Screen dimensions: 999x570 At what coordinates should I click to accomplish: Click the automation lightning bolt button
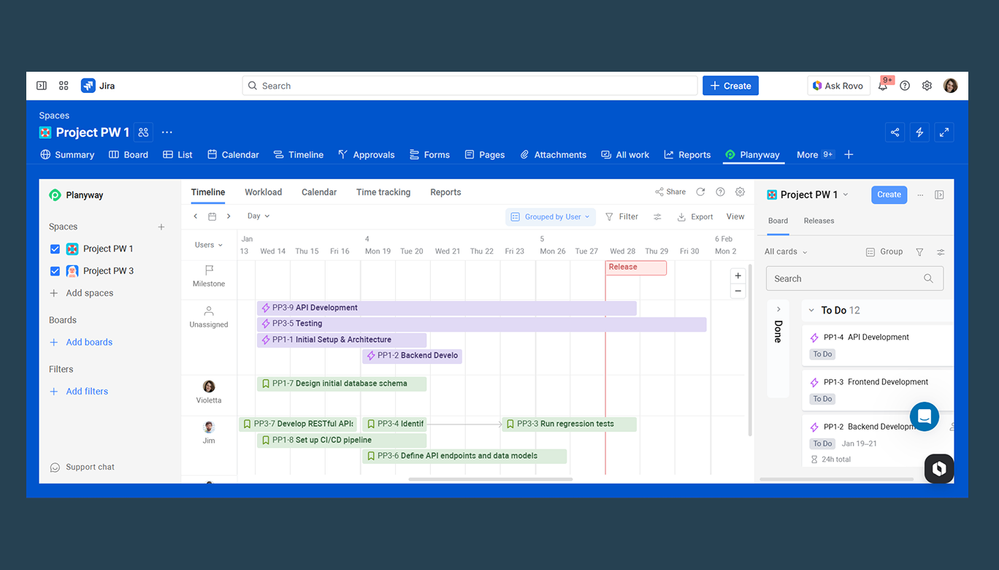coord(919,132)
